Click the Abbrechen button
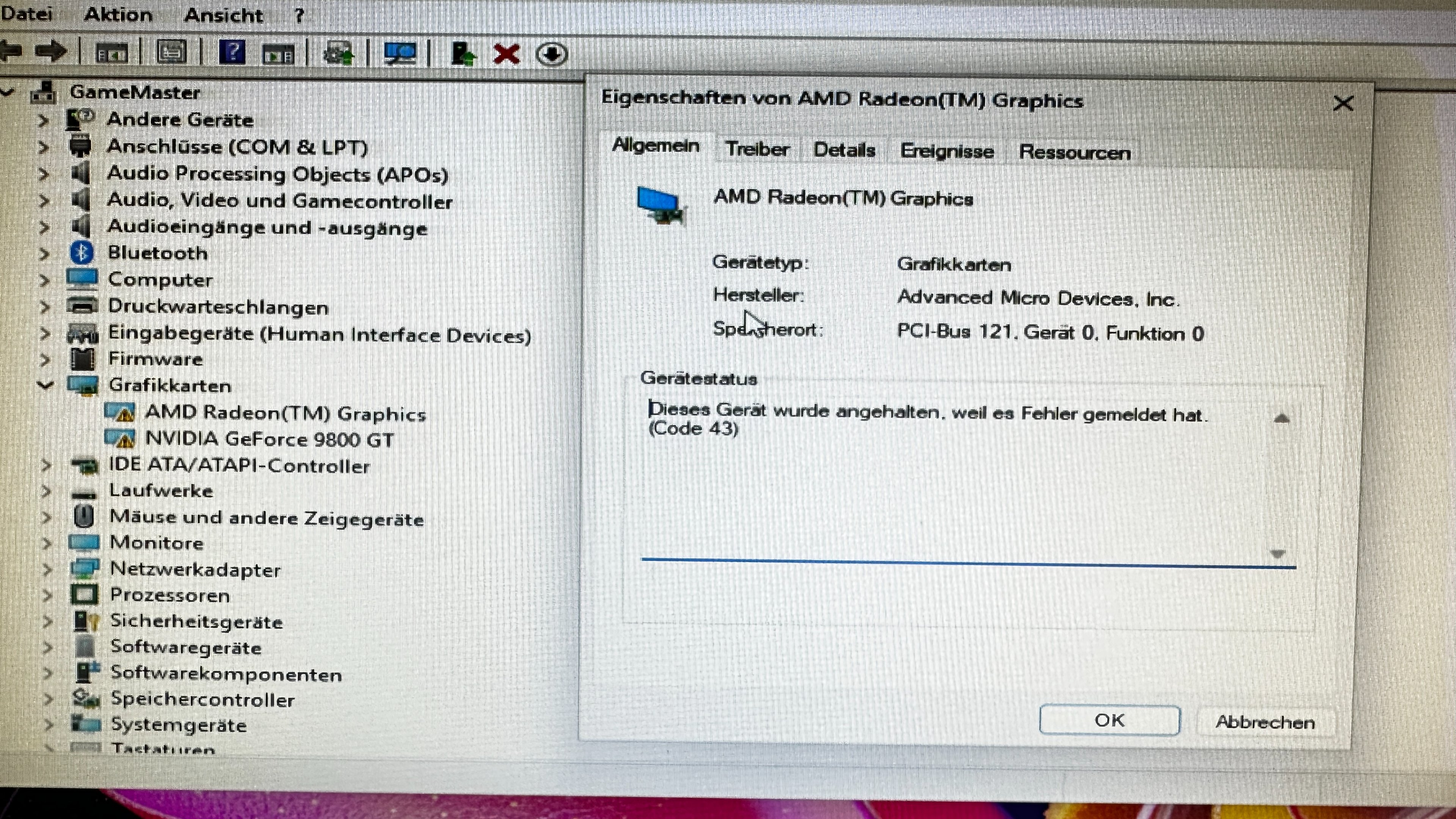The image size is (1456, 819). 1265,722
